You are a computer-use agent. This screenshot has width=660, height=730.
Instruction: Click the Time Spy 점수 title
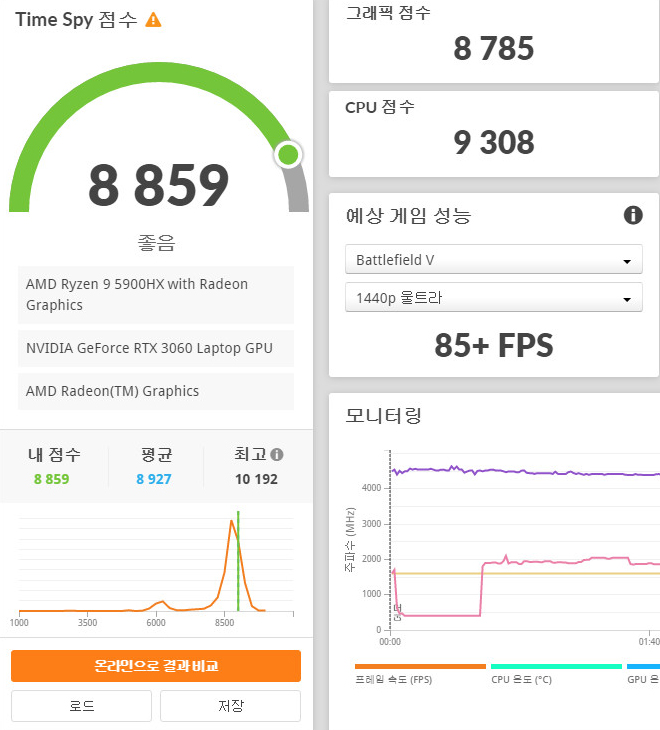pyautogui.click(x=76, y=20)
